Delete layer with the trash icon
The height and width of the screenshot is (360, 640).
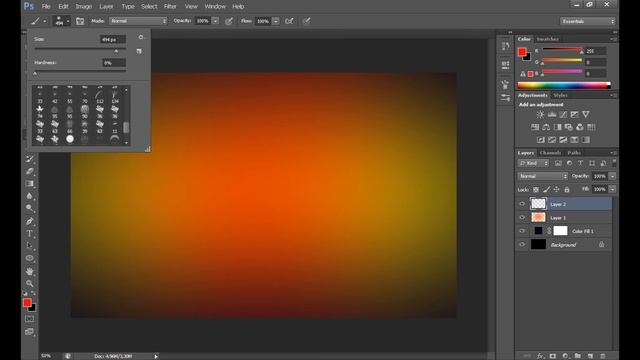point(603,356)
